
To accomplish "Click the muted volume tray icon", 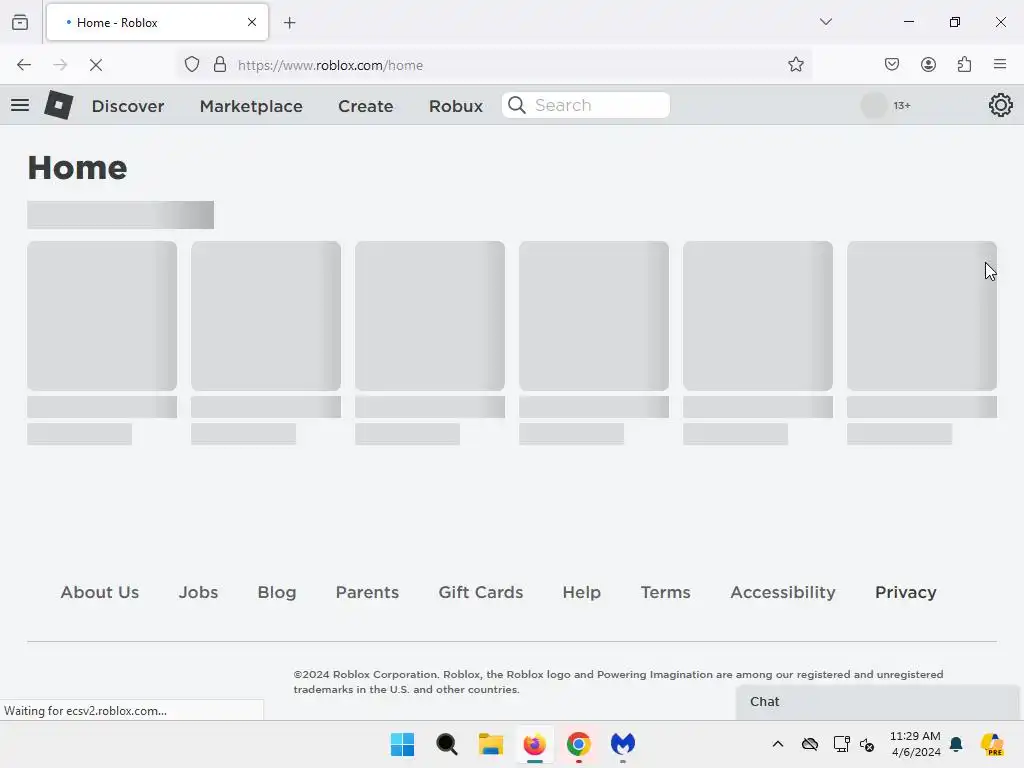I will 867,744.
